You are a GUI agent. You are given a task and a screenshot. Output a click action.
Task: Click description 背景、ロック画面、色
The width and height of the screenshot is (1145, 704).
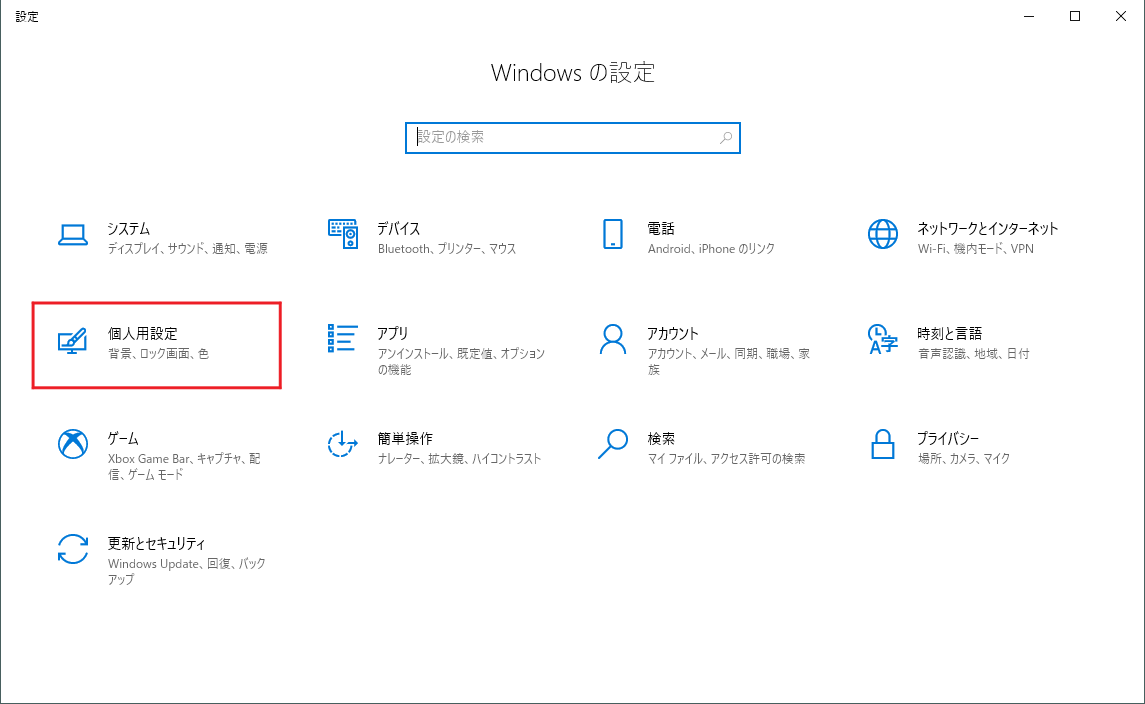pos(158,354)
